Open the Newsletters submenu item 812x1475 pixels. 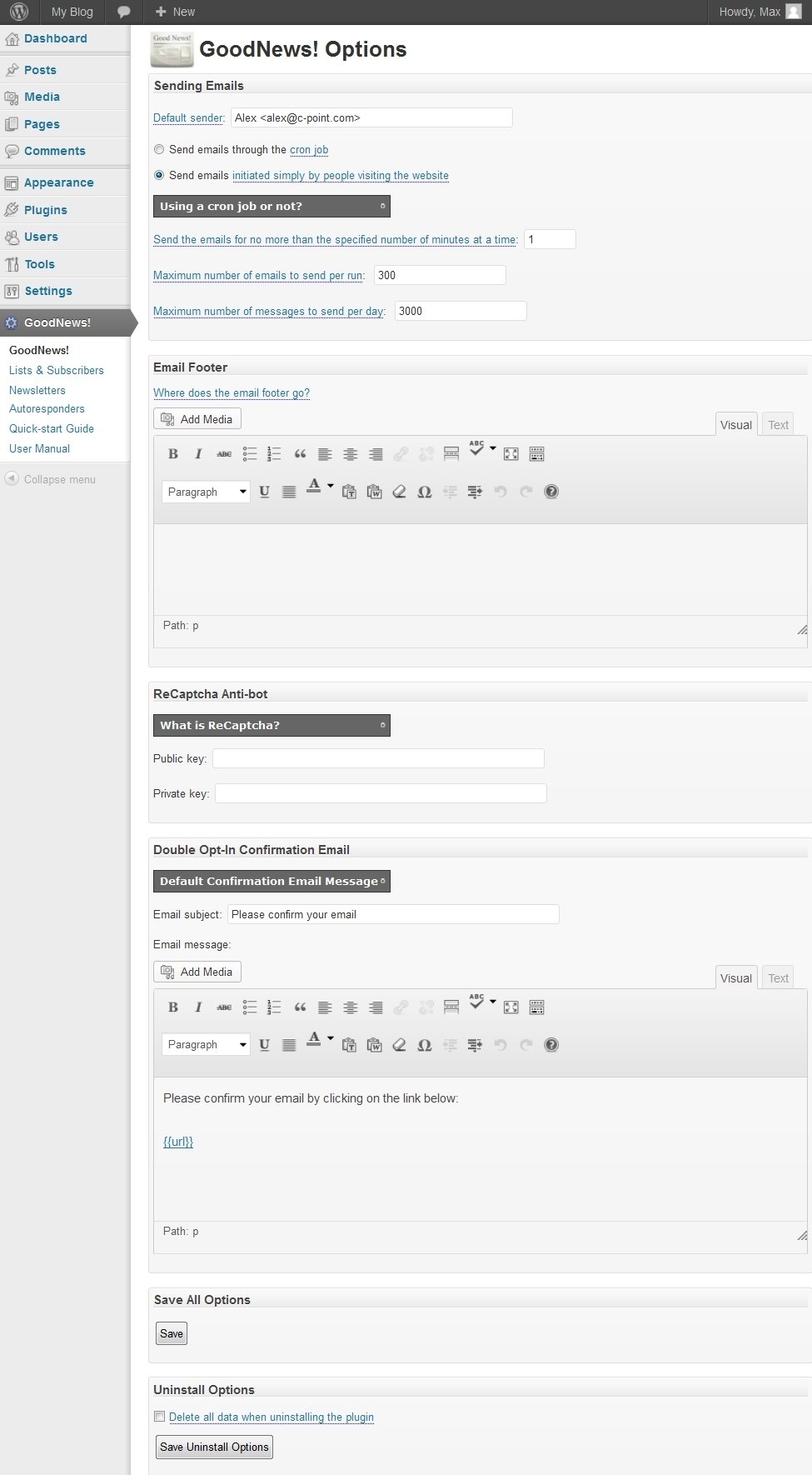point(37,390)
